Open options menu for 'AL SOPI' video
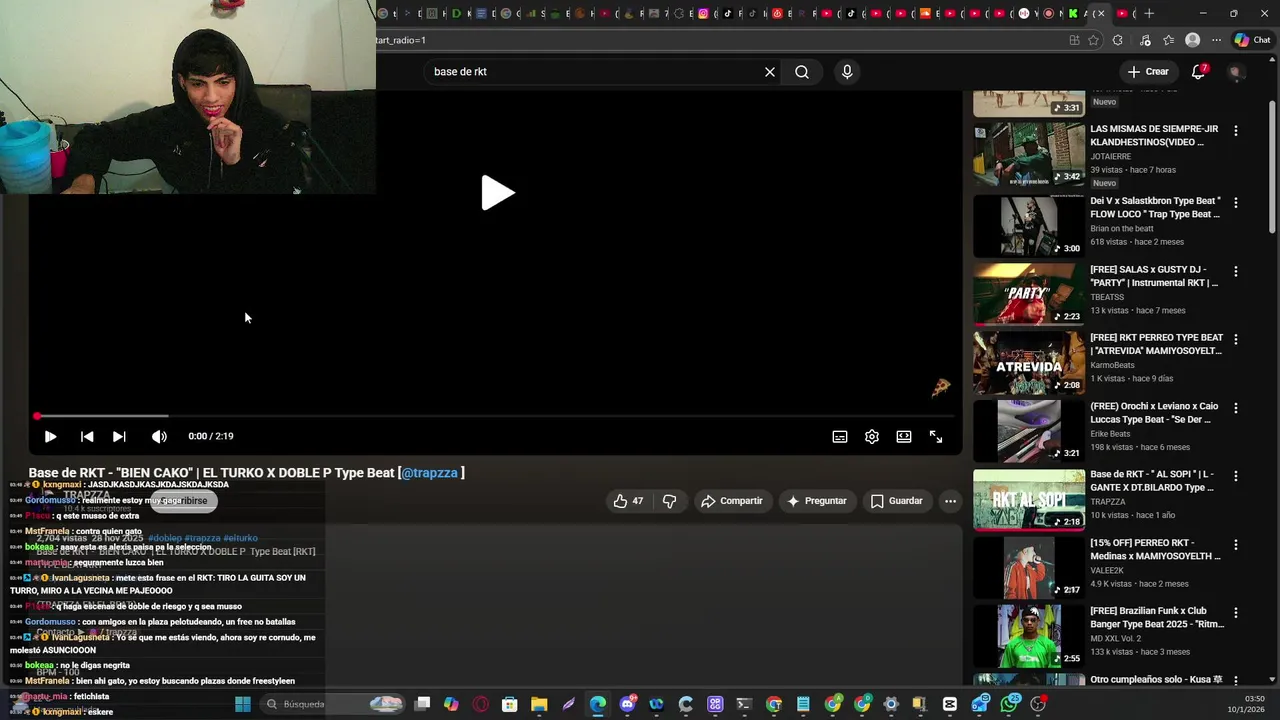The width and height of the screenshot is (1280, 720). [x=1236, y=476]
